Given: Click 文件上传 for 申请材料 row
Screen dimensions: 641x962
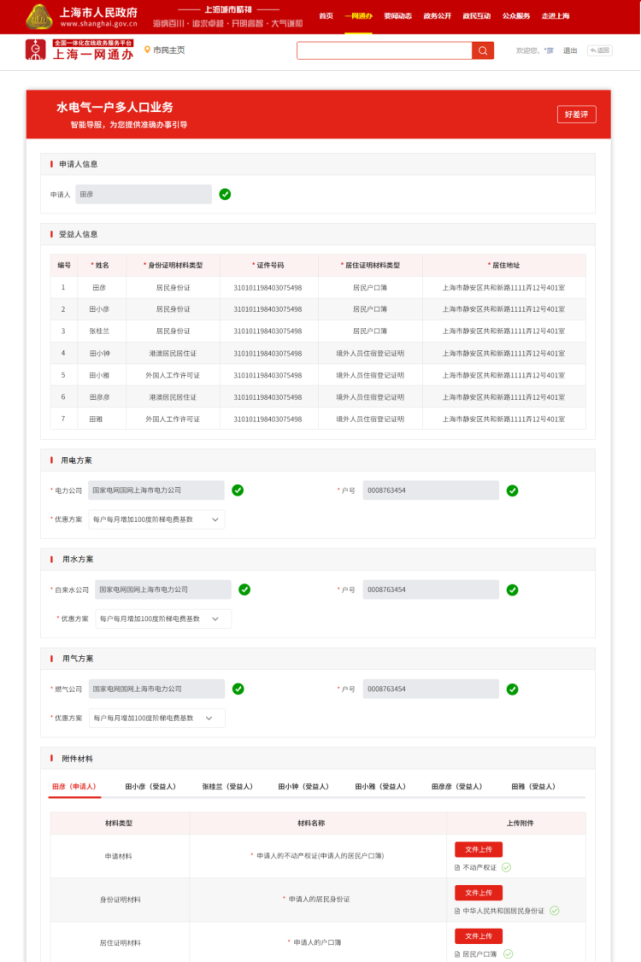Looking at the screenshot, I should point(478,850).
